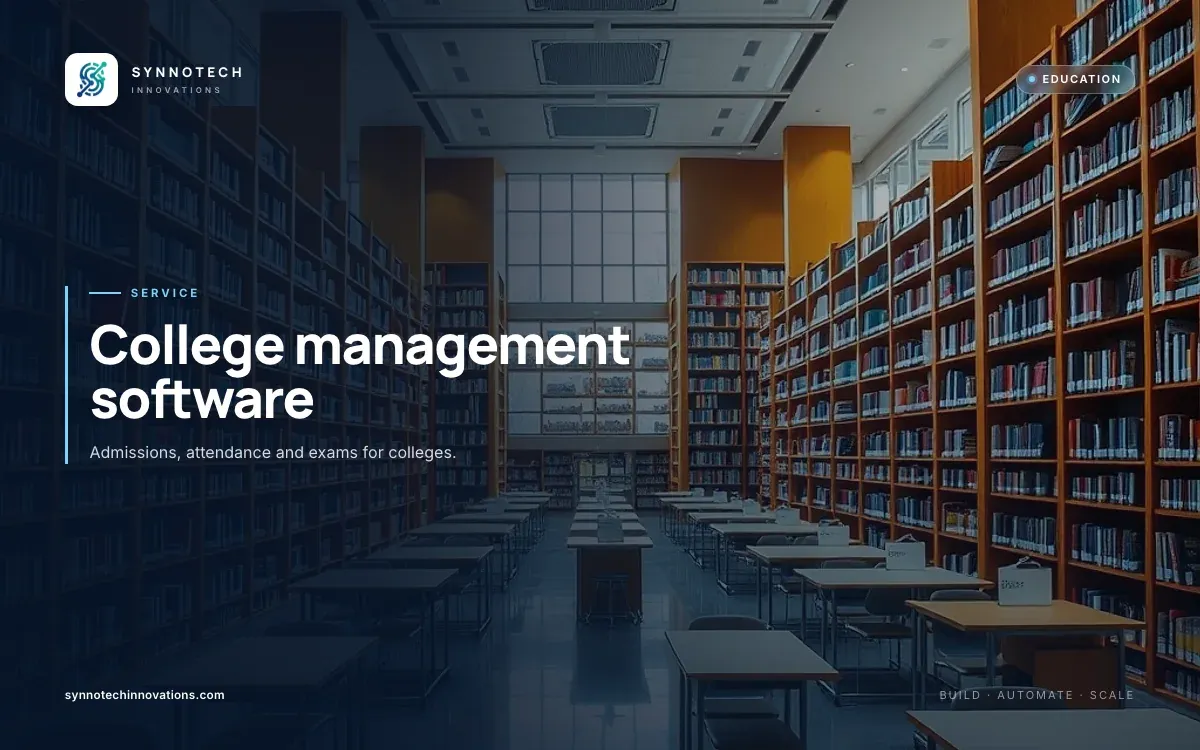
Task: Open the synnotechinnovations.com link
Action: click(x=145, y=695)
